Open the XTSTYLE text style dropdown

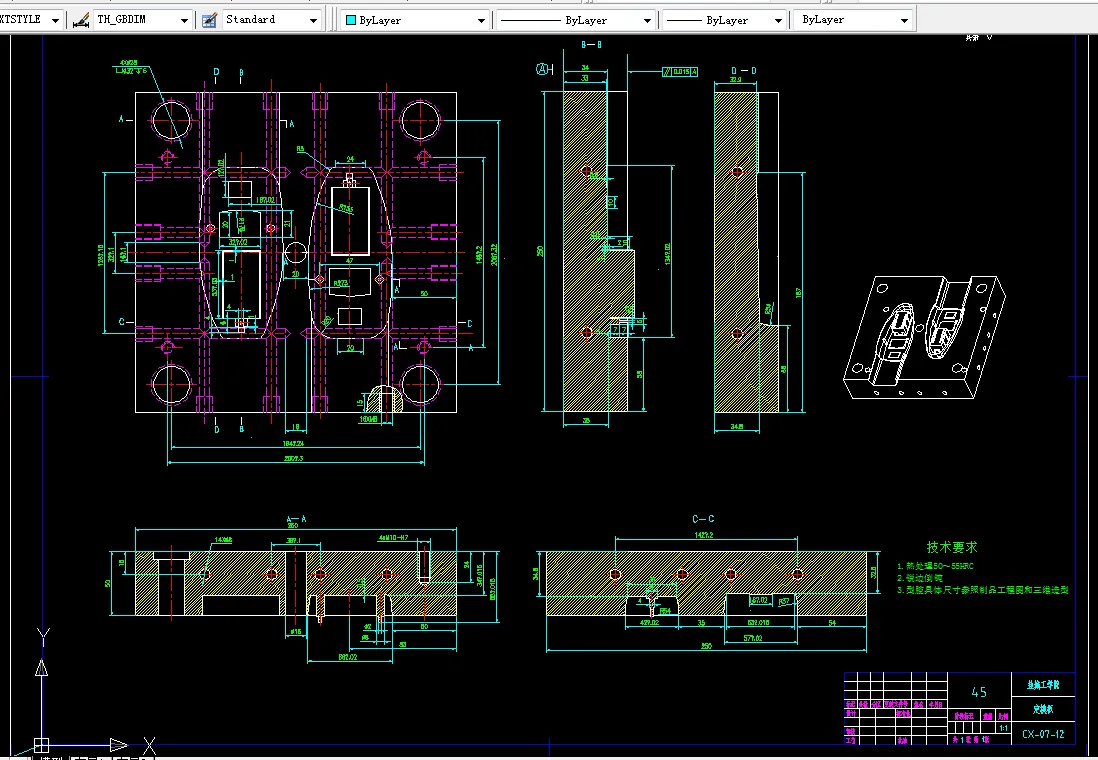click(x=55, y=20)
